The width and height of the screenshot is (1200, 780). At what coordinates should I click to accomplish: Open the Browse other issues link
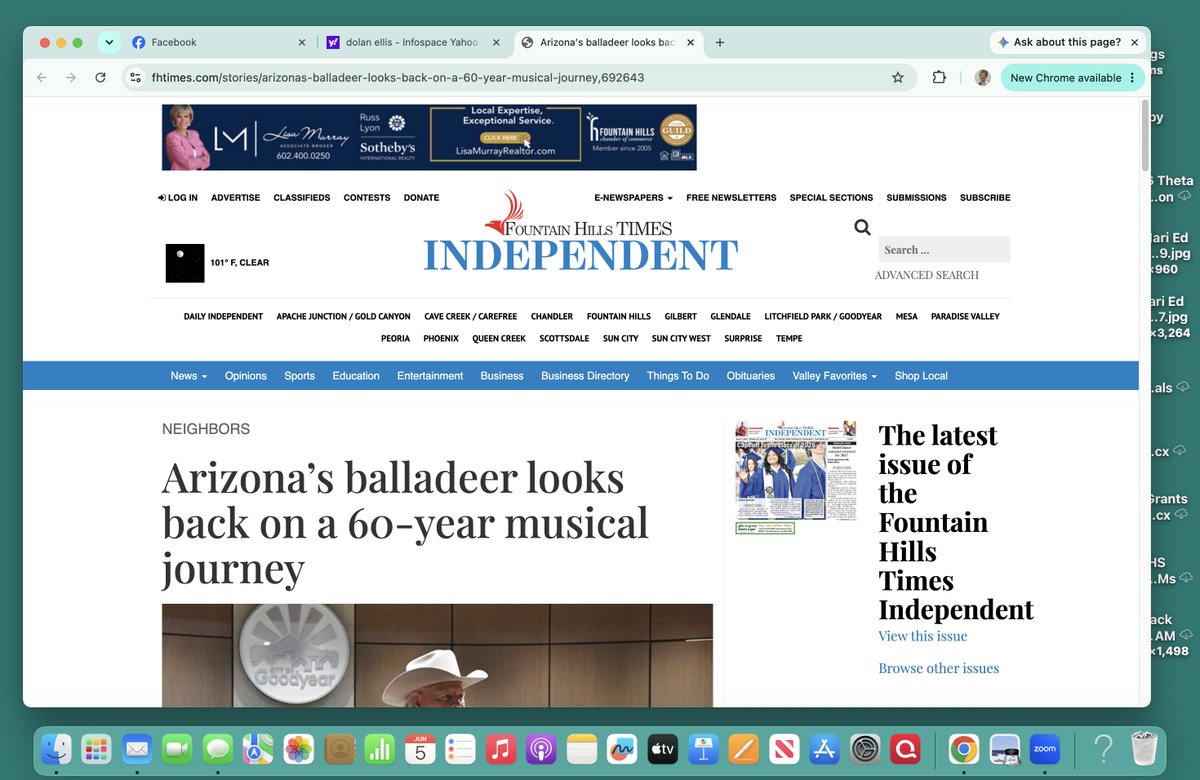(x=939, y=668)
